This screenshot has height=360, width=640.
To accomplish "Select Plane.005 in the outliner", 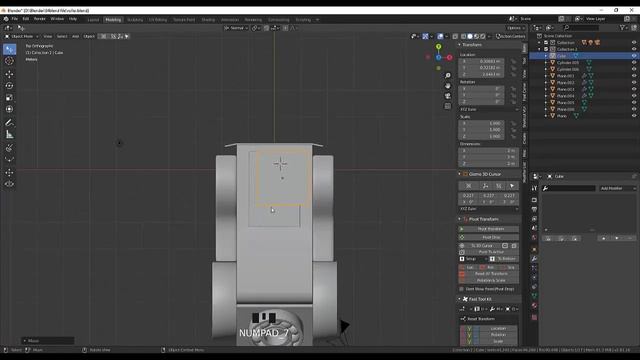I will [565, 102].
